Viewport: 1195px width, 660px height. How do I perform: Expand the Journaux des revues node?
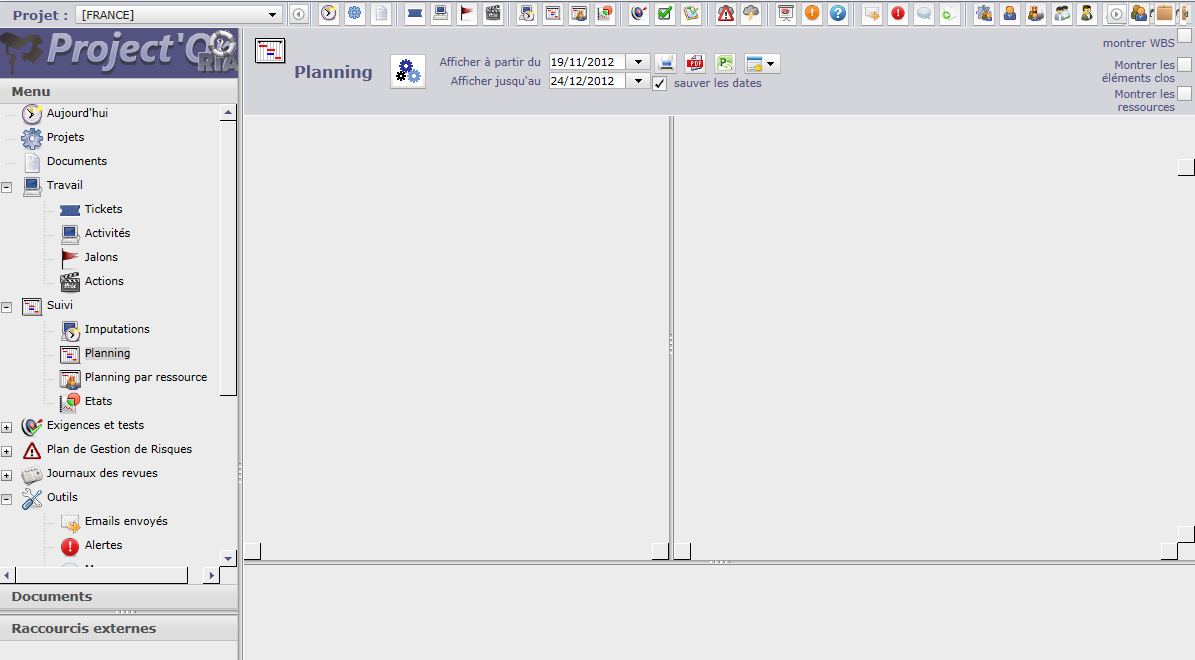tap(7, 476)
